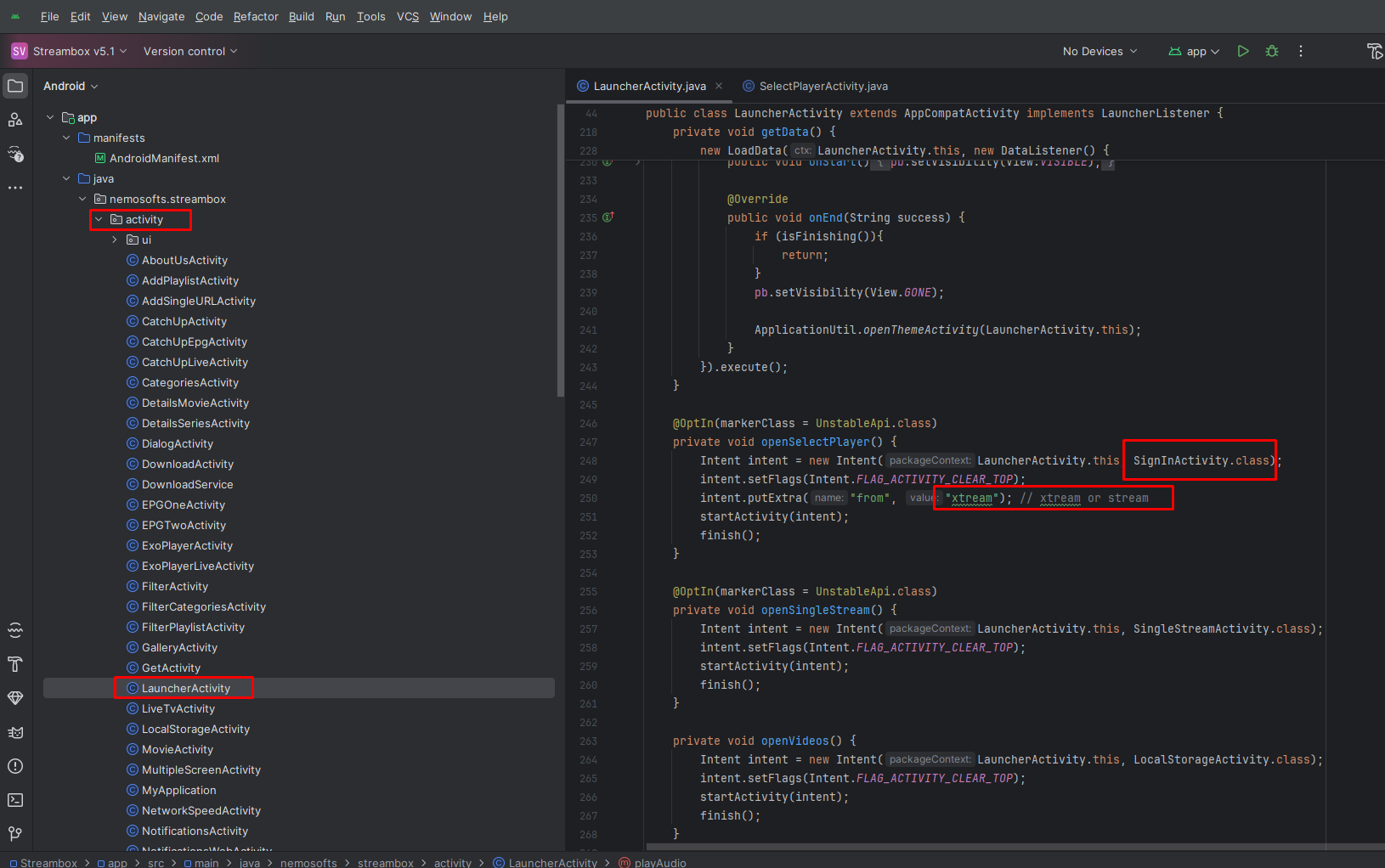Viewport: 1385px width, 868px height.
Task: Open the Version control dropdown
Action: [190, 51]
